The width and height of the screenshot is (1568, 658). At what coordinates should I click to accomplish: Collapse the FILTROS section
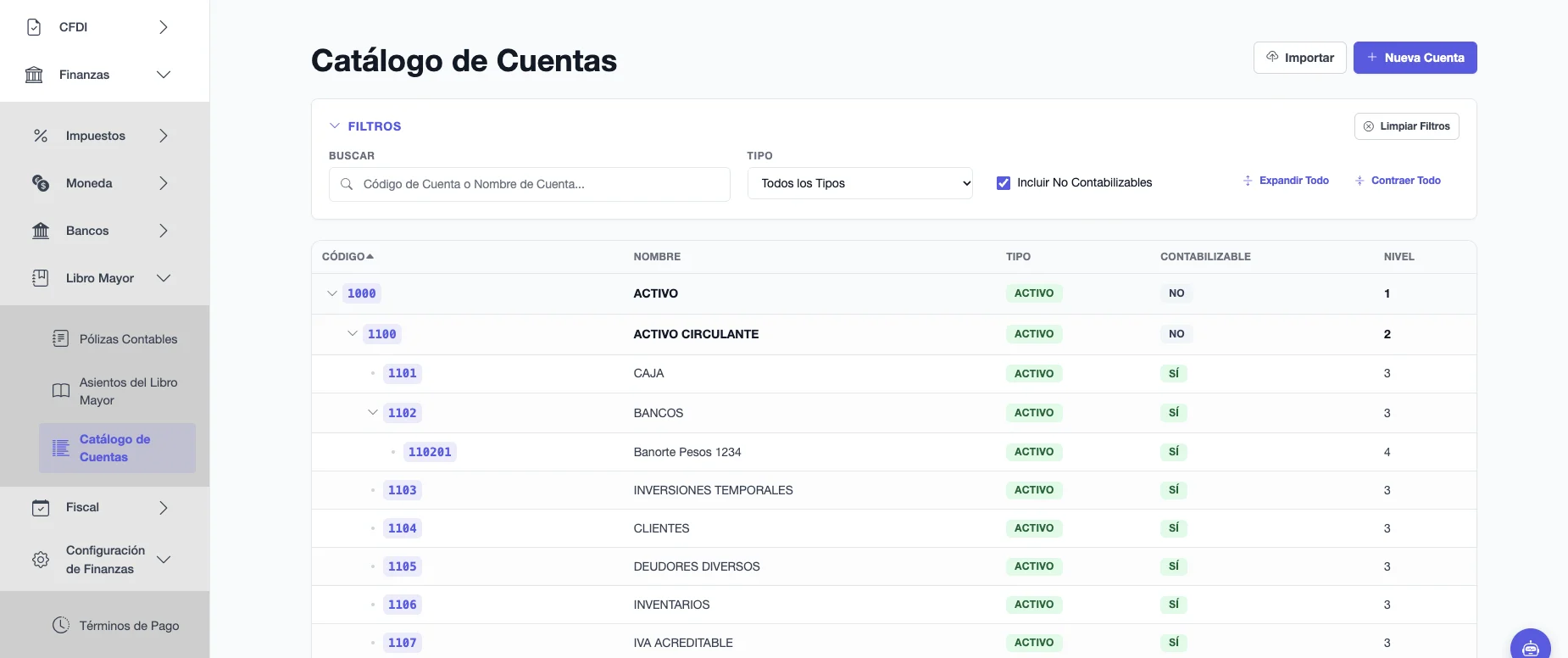tap(365, 126)
